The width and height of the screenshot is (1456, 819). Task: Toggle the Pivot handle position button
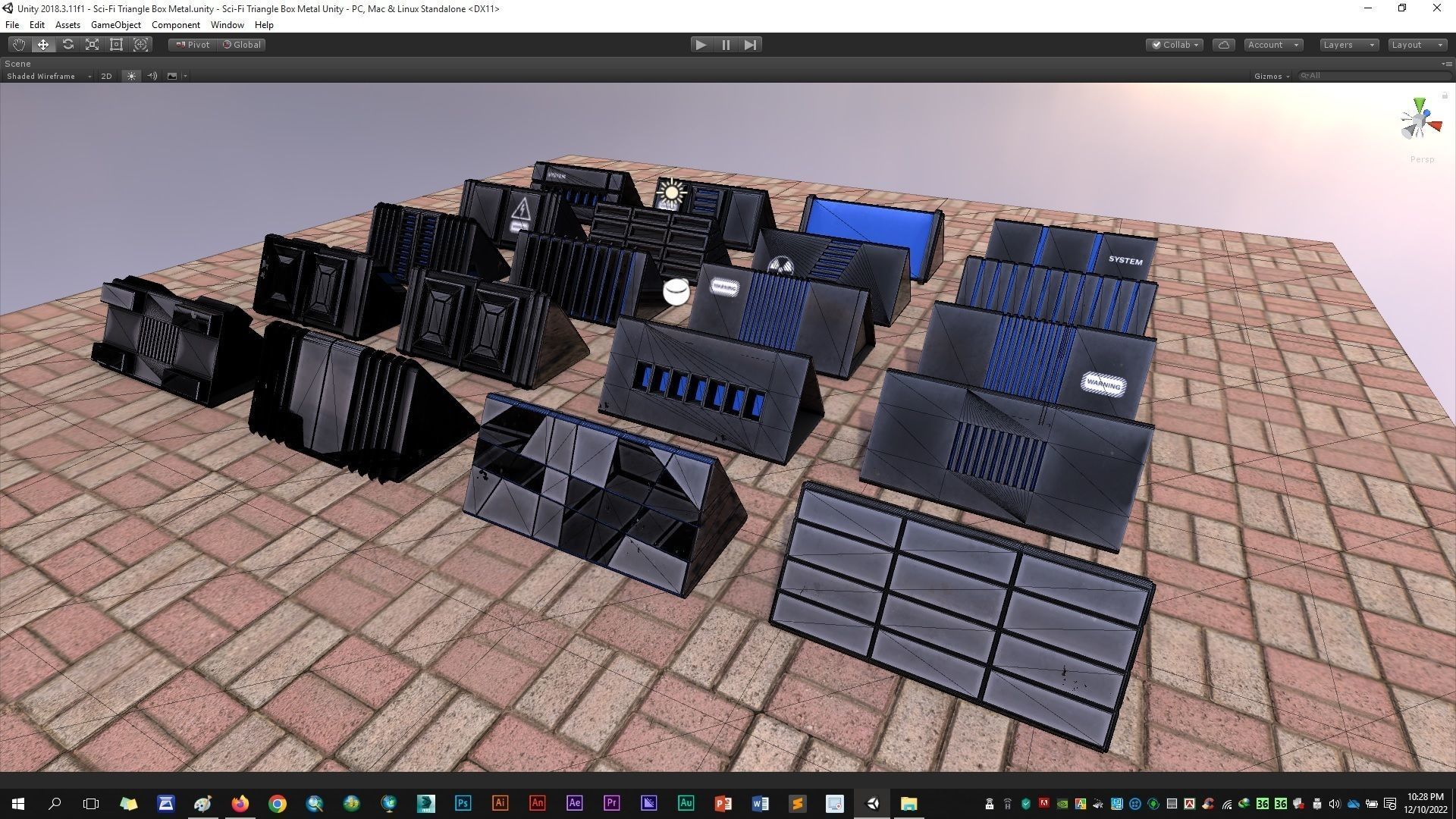[x=193, y=45]
